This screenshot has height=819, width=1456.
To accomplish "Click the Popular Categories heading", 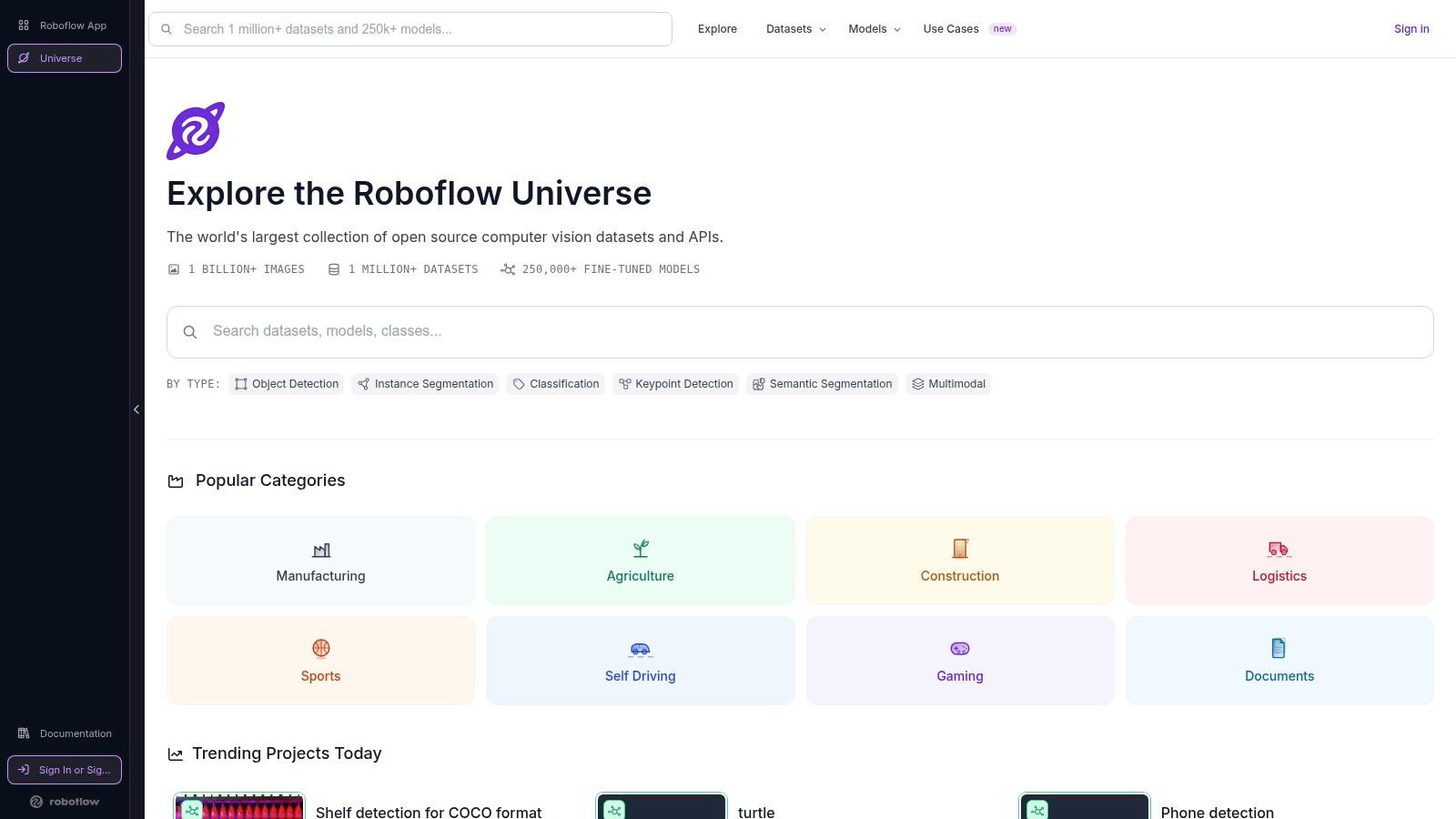I will click(x=270, y=480).
